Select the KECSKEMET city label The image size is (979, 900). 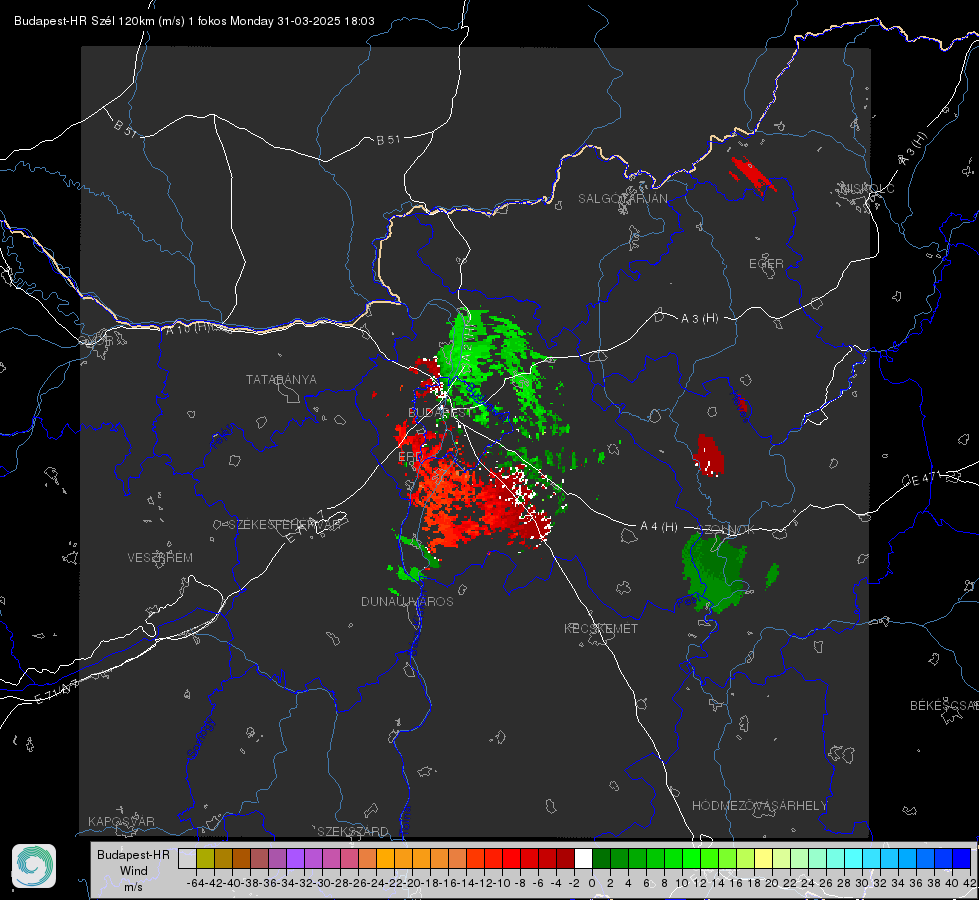coord(601,628)
